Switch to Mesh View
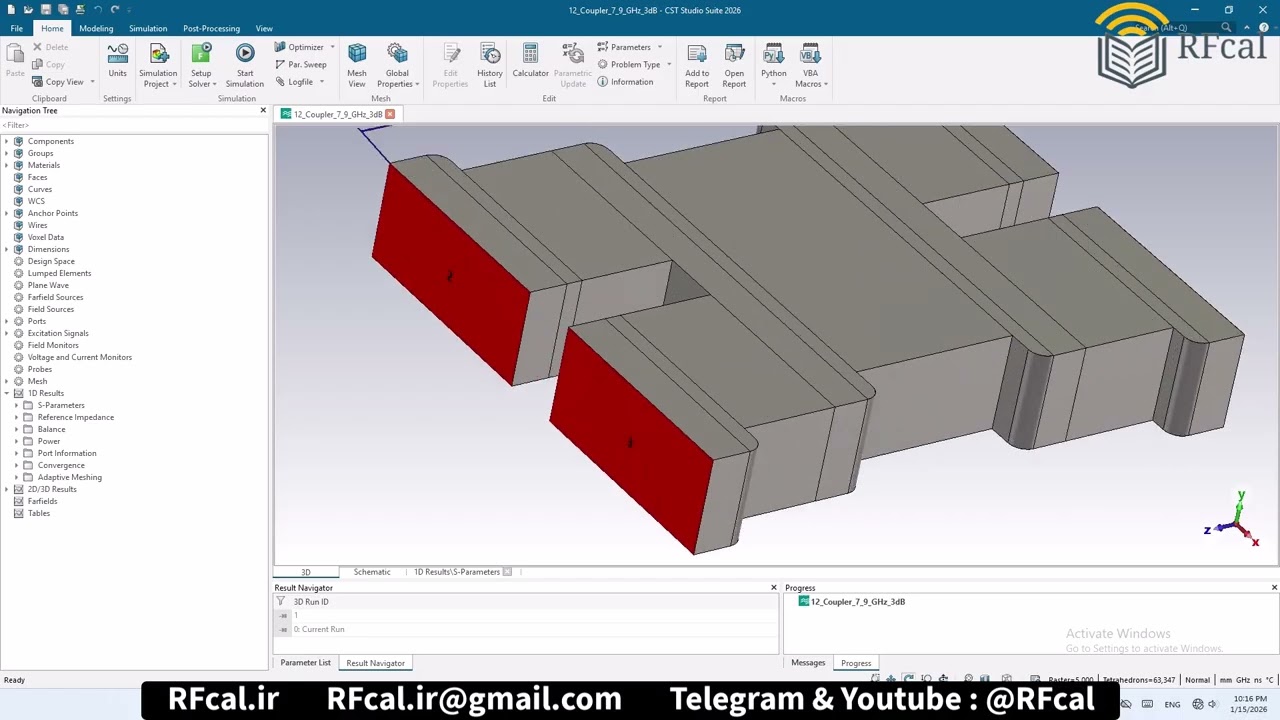 [357, 66]
